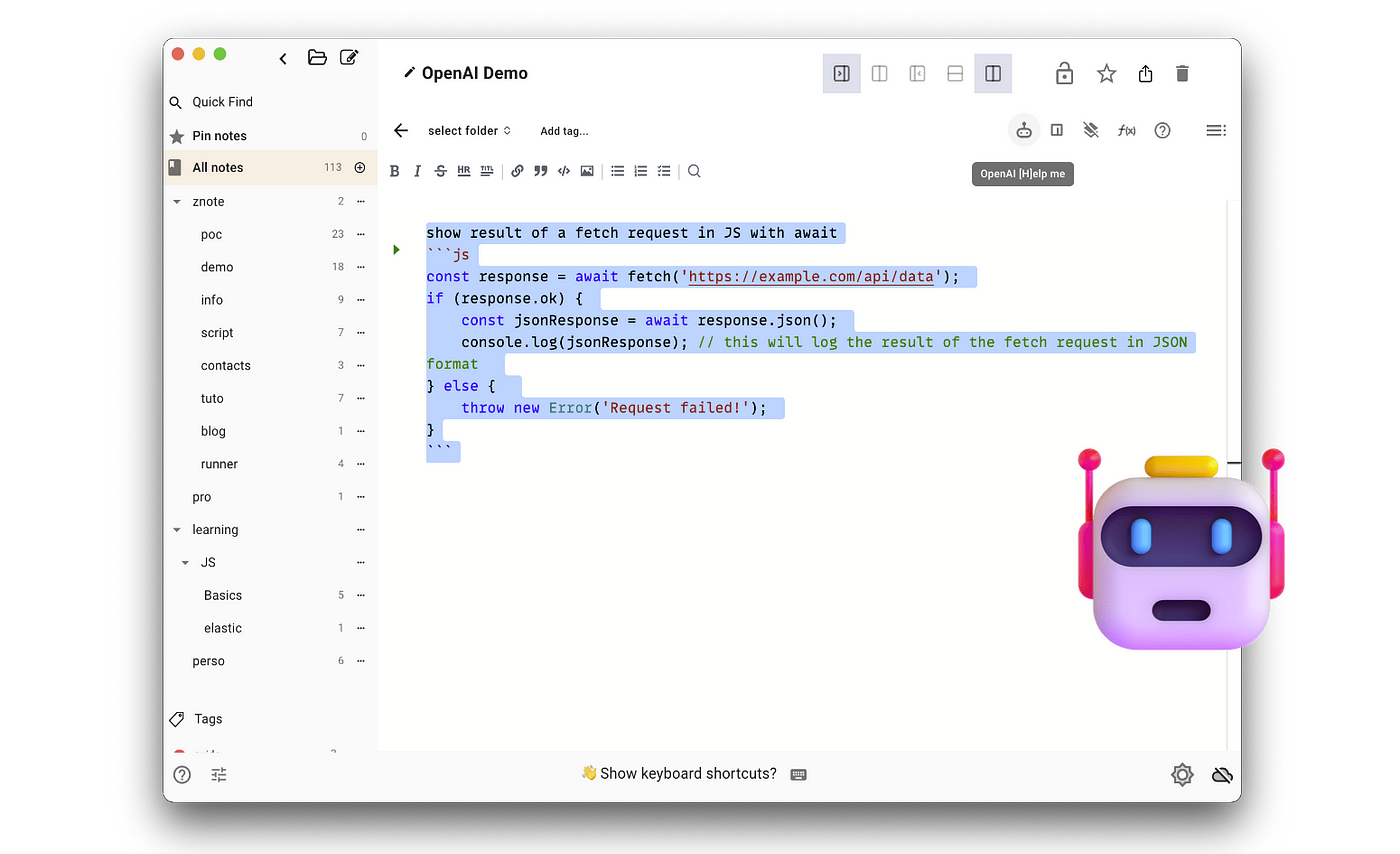1400x854 pixels.
Task: Collapse the learning folder
Action: tap(177, 530)
